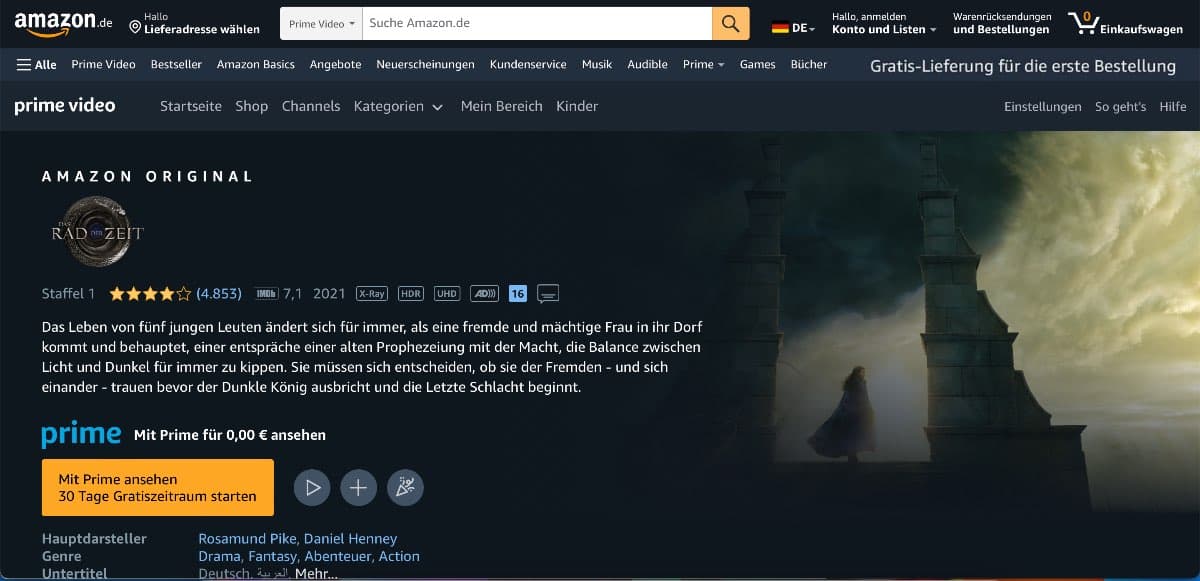Screen dimensions: 1200x581
Task: Click the Angebote nav link
Action: pyautogui.click(x=335, y=64)
